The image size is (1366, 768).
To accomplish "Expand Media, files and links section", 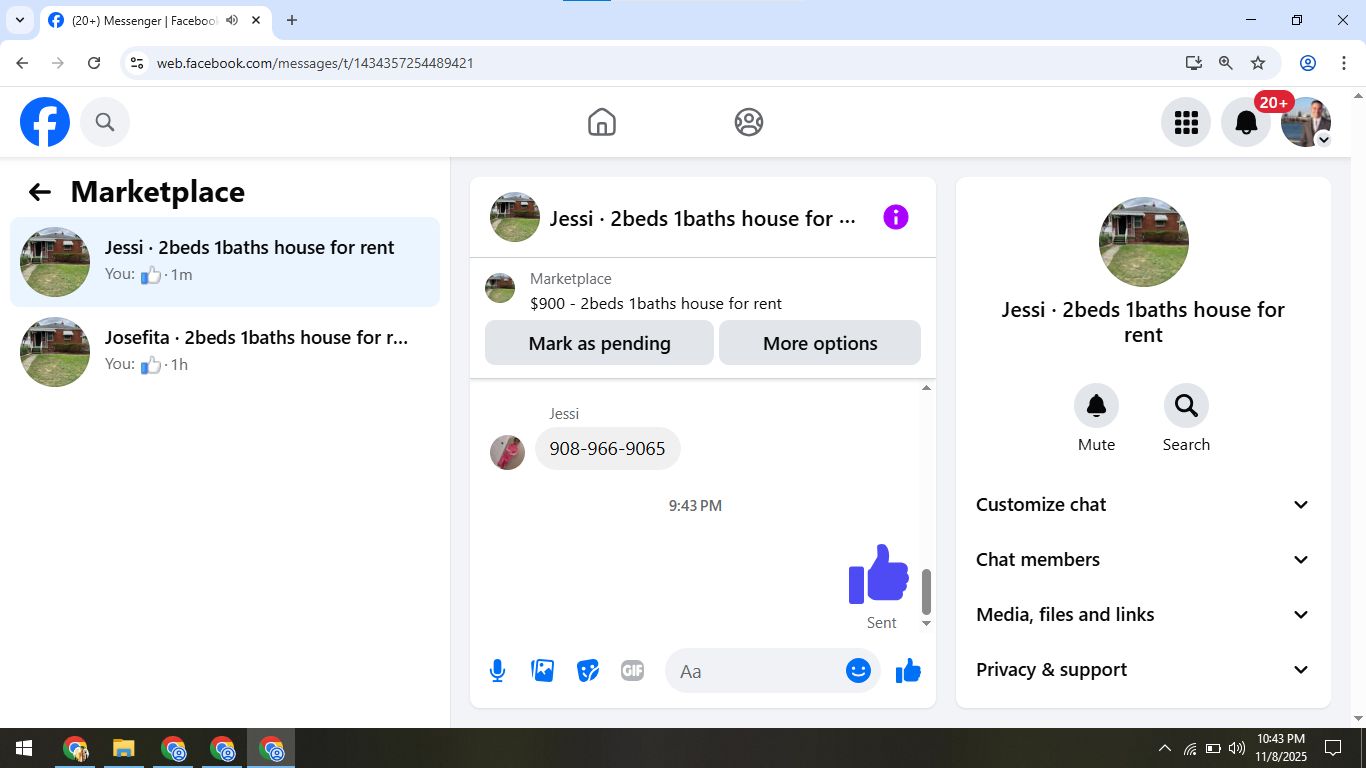I will coord(1143,615).
